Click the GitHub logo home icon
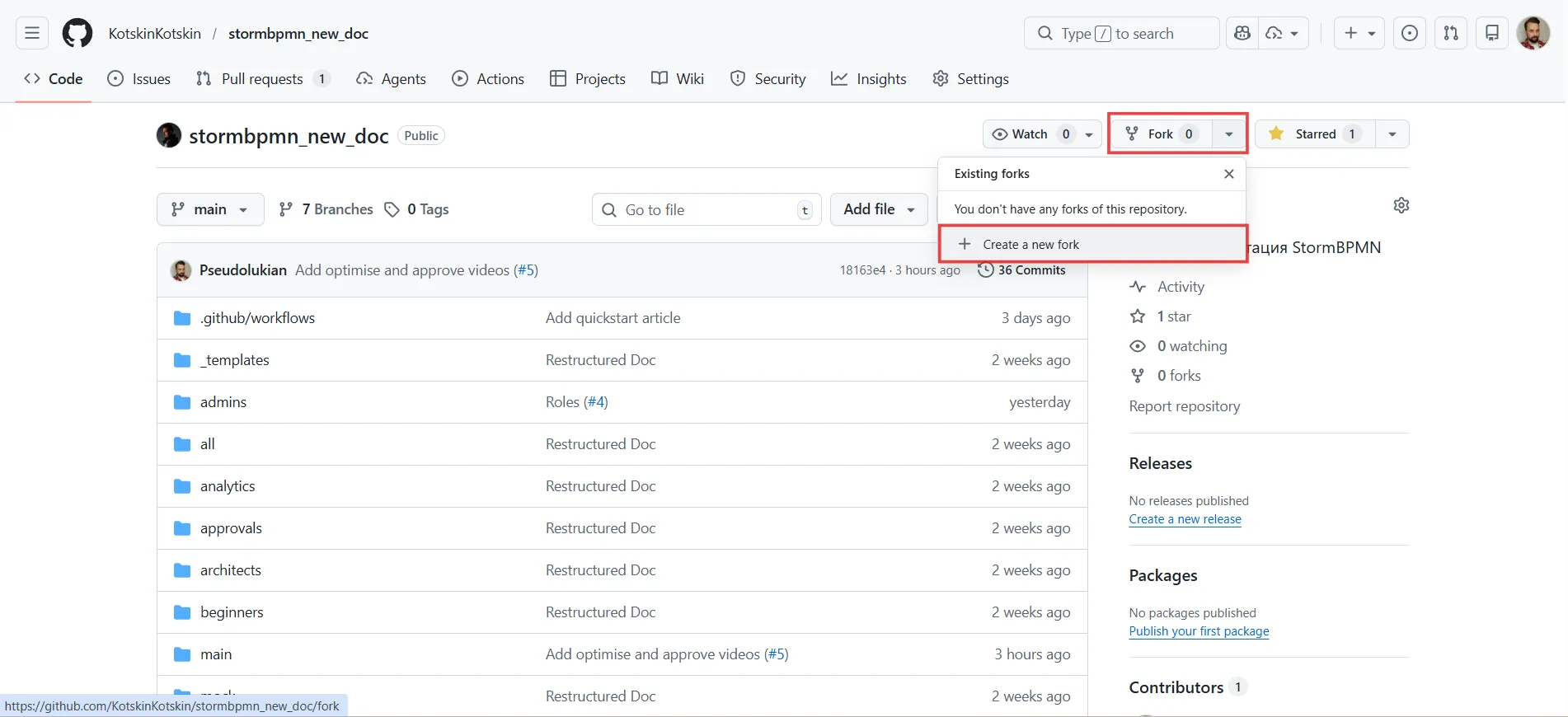 pyautogui.click(x=77, y=34)
